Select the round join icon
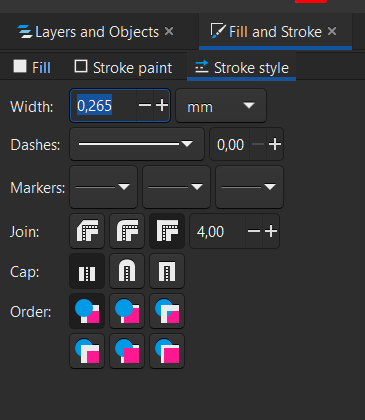The width and height of the screenshot is (365, 420). [x=127, y=231]
